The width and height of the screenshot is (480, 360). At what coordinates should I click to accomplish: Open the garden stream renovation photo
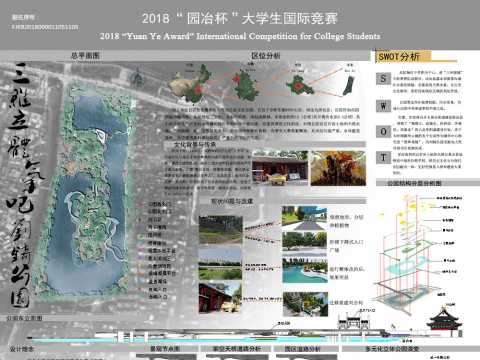[x=305, y=304]
